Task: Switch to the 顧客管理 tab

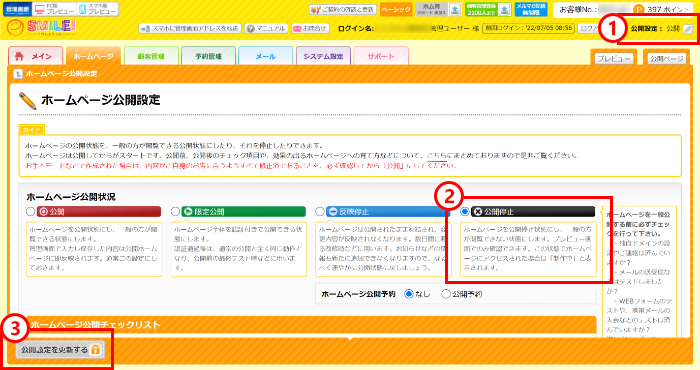Action: [x=151, y=56]
